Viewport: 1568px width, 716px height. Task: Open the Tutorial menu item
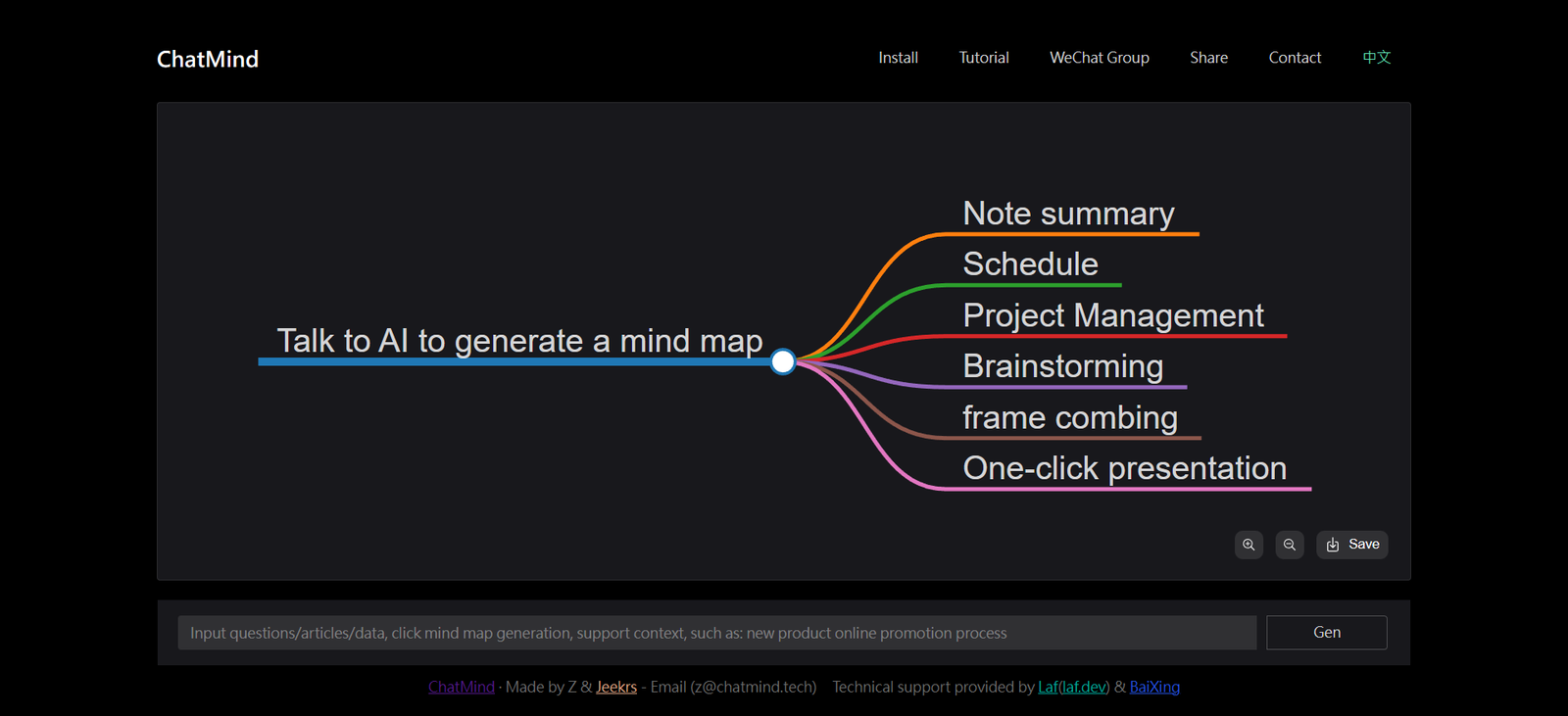tap(984, 58)
